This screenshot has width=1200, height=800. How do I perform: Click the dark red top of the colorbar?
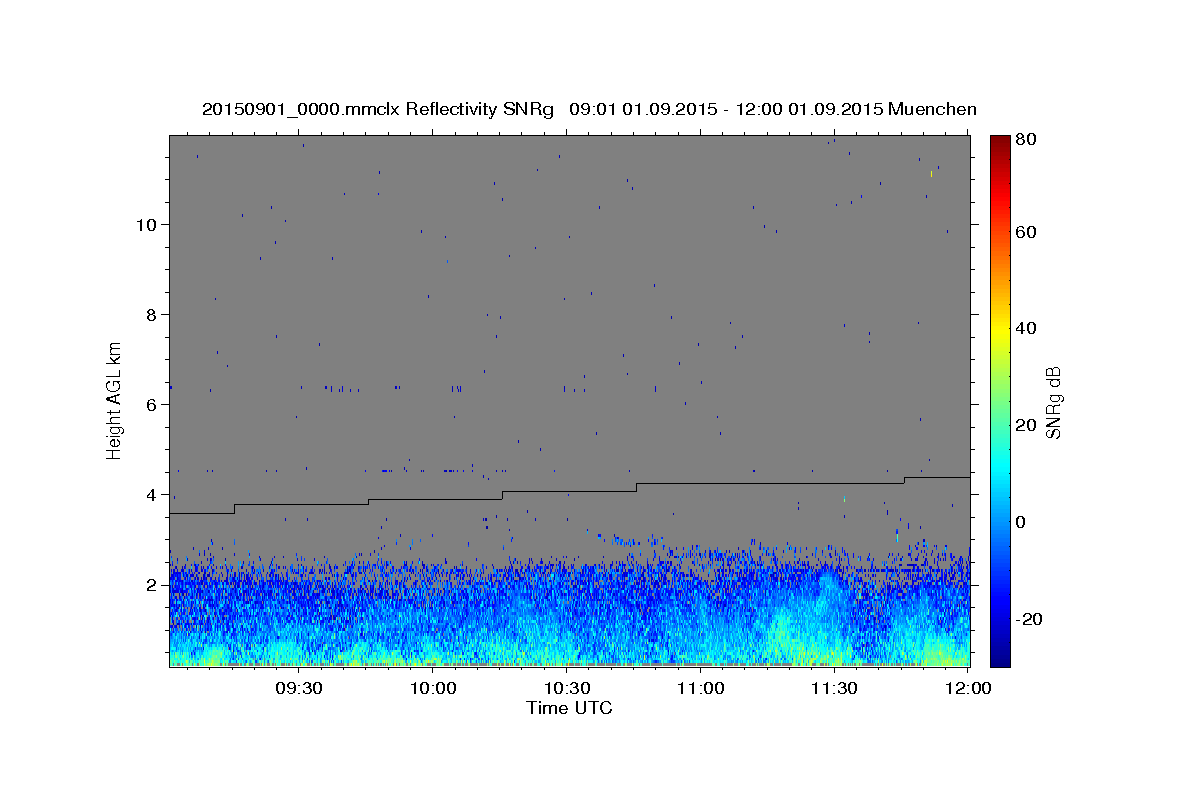coord(1000,142)
